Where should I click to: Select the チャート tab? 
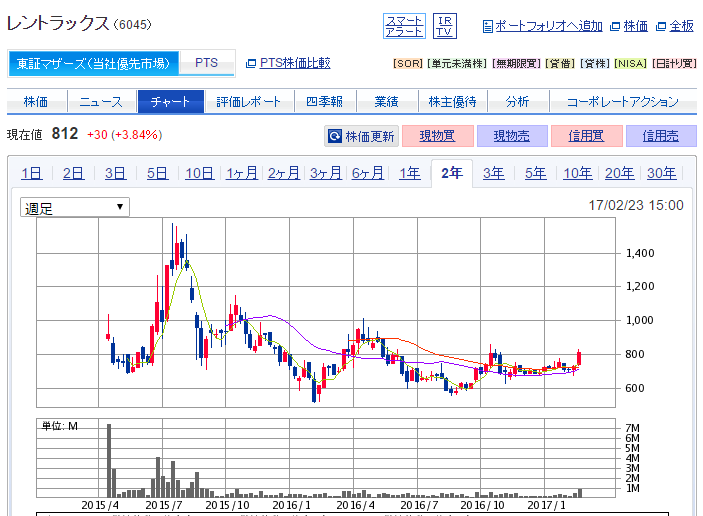[x=171, y=102]
